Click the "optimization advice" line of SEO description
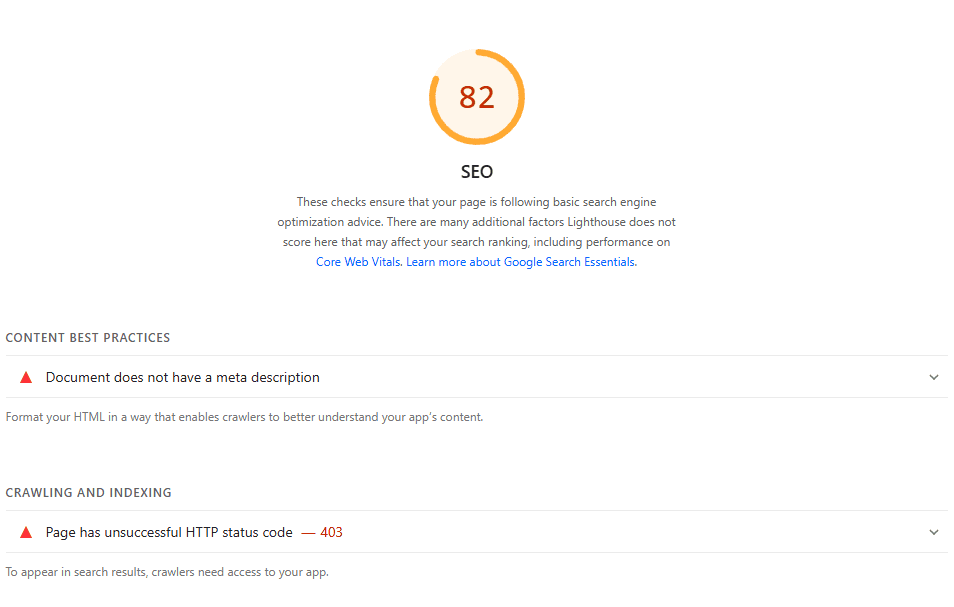 pos(476,222)
